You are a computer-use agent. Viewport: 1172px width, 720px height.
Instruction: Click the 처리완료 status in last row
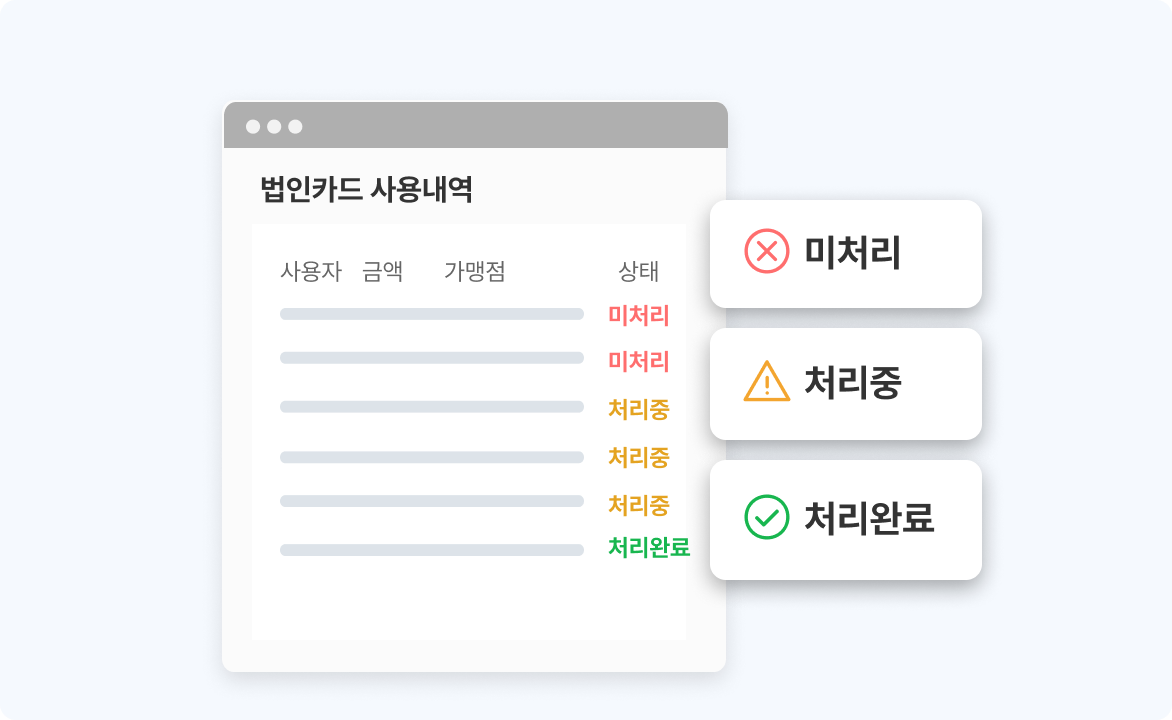pyautogui.click(x=649, y=548)
